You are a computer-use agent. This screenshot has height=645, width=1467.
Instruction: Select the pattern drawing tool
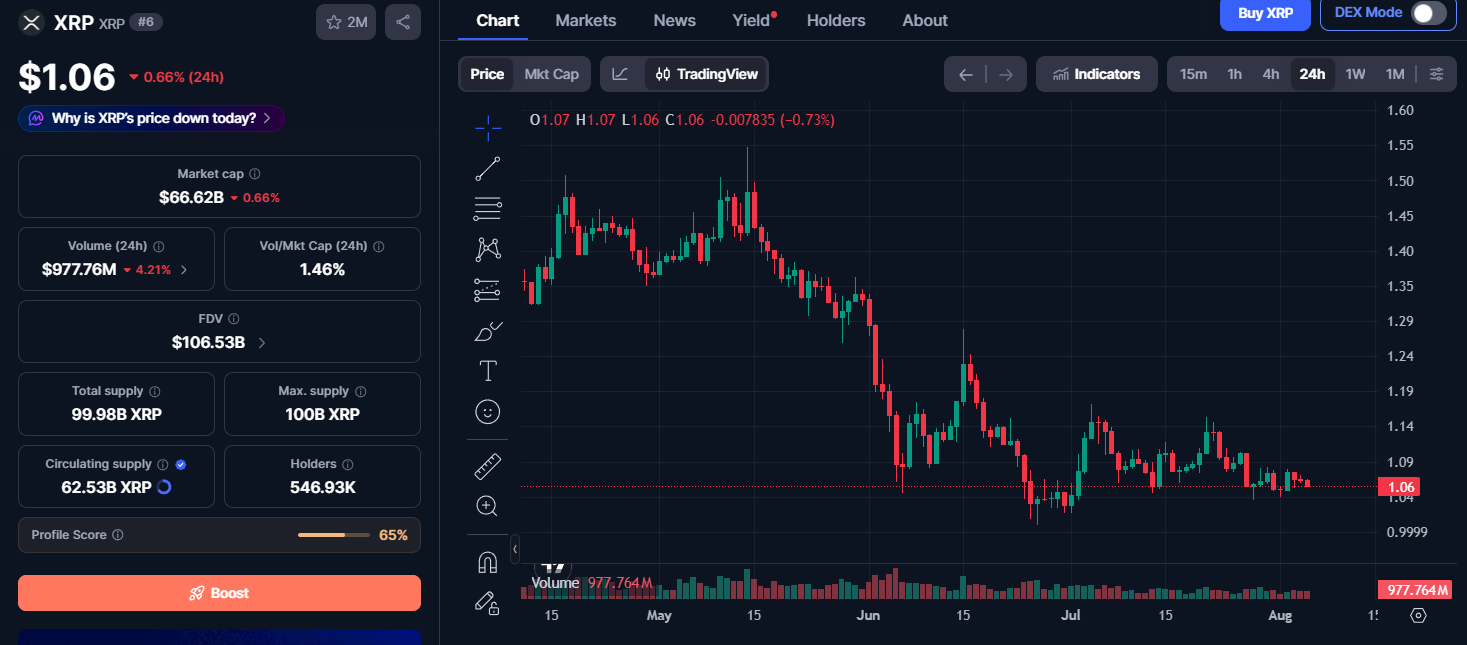[x=488, y=249]
